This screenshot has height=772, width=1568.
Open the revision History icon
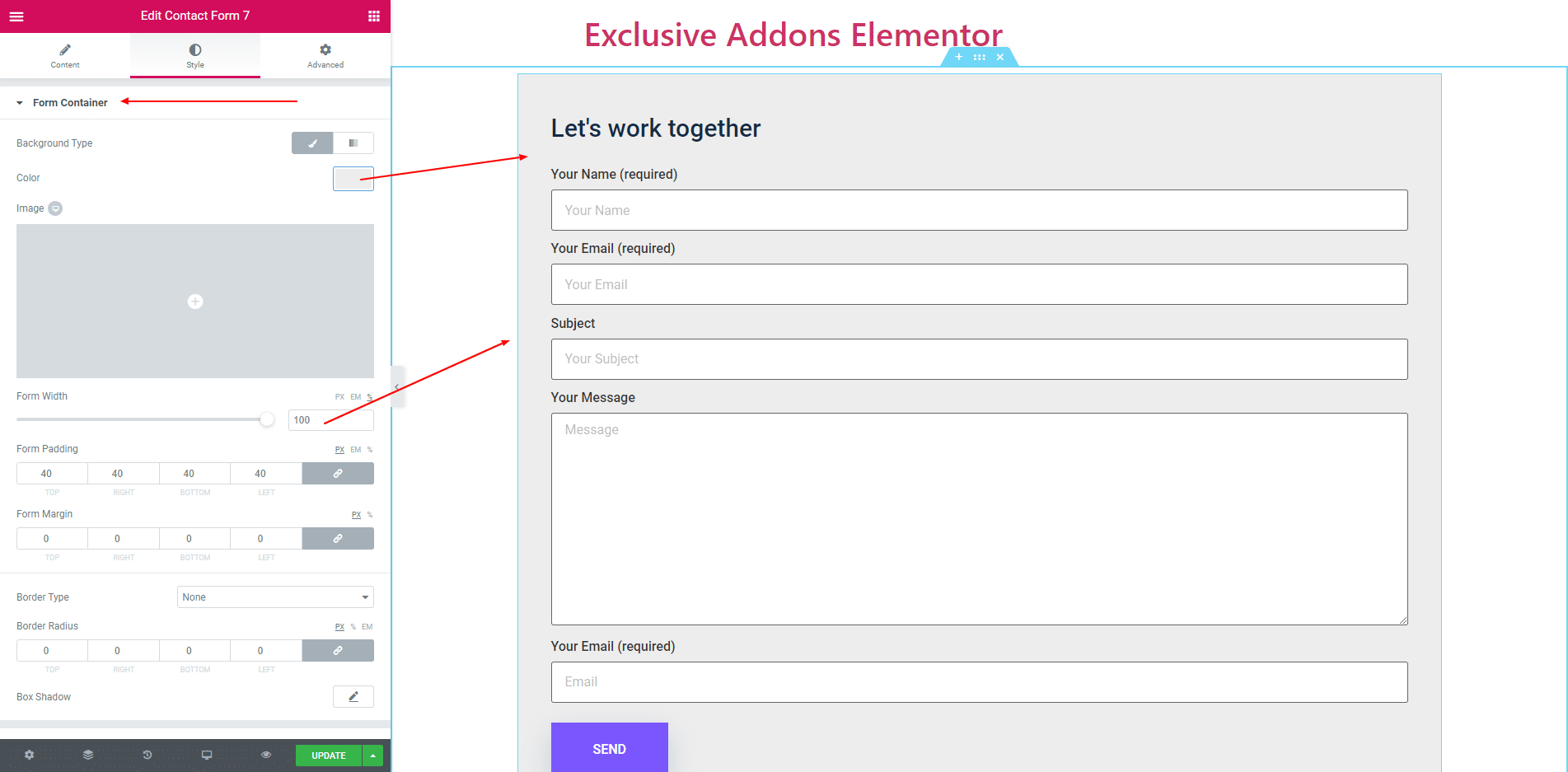pyautogui.click(x=147, y=755)
